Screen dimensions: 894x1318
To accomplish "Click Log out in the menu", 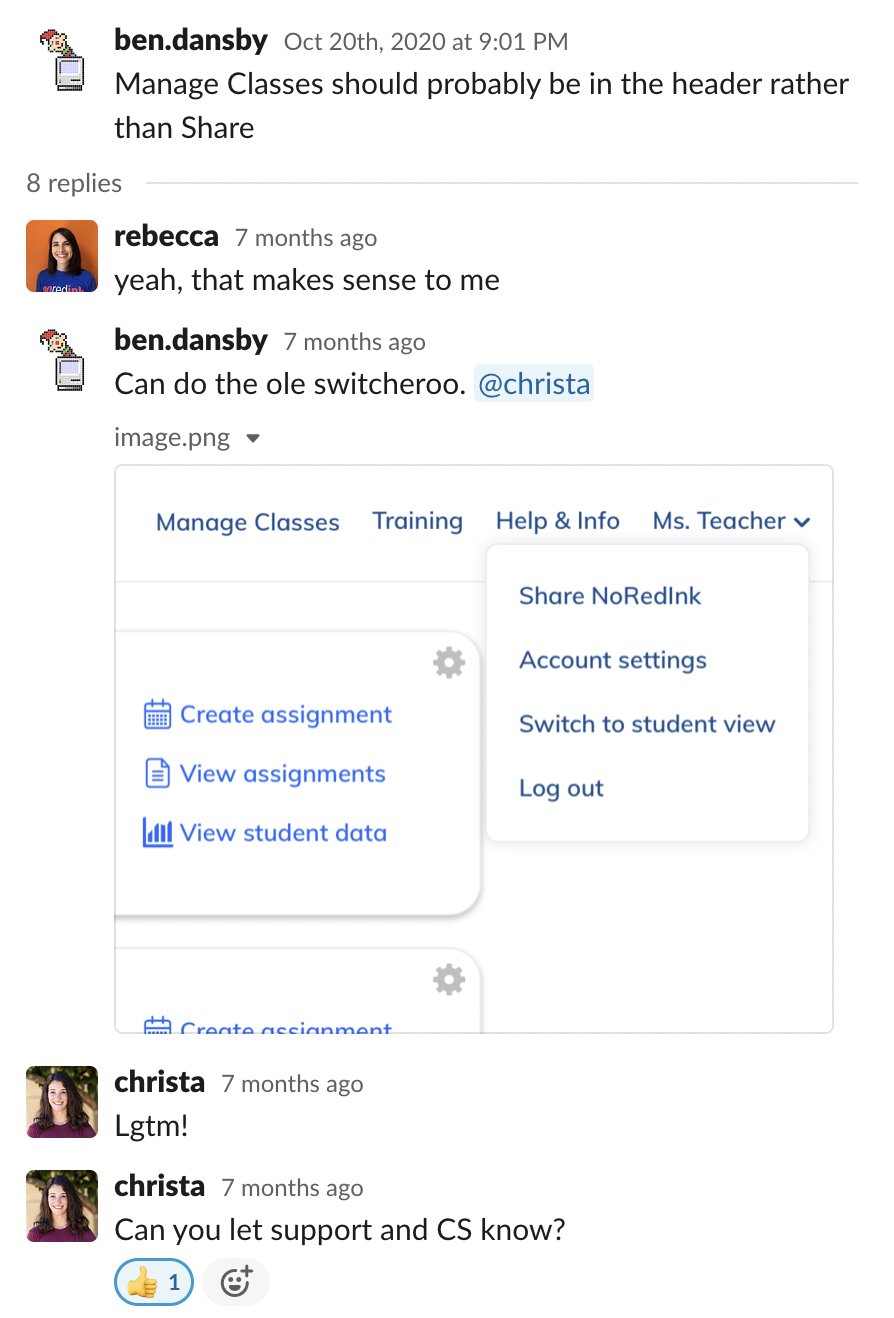I will pyautogui.click(x=561, y=788).
